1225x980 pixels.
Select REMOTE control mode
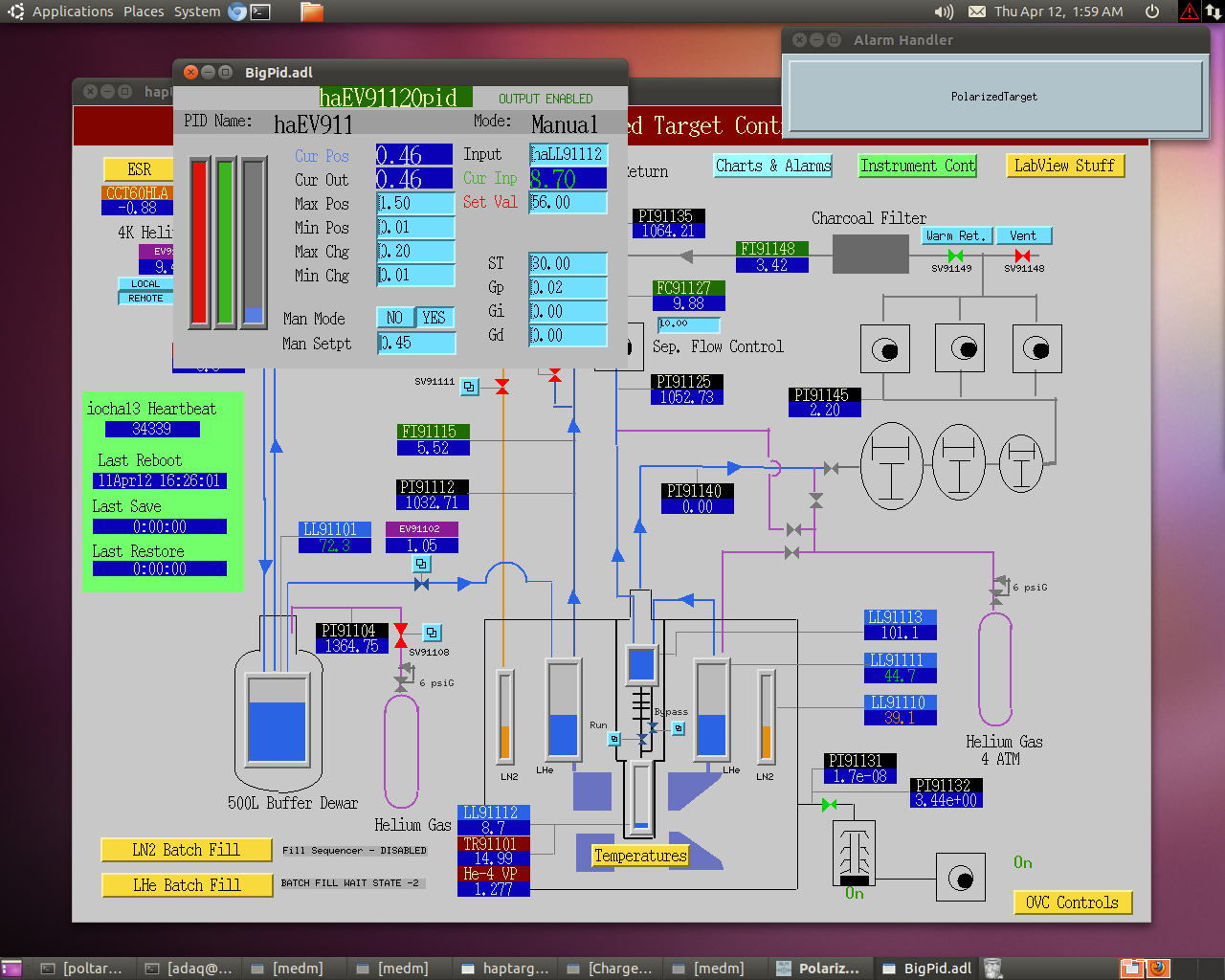click(x=145, y=299)
